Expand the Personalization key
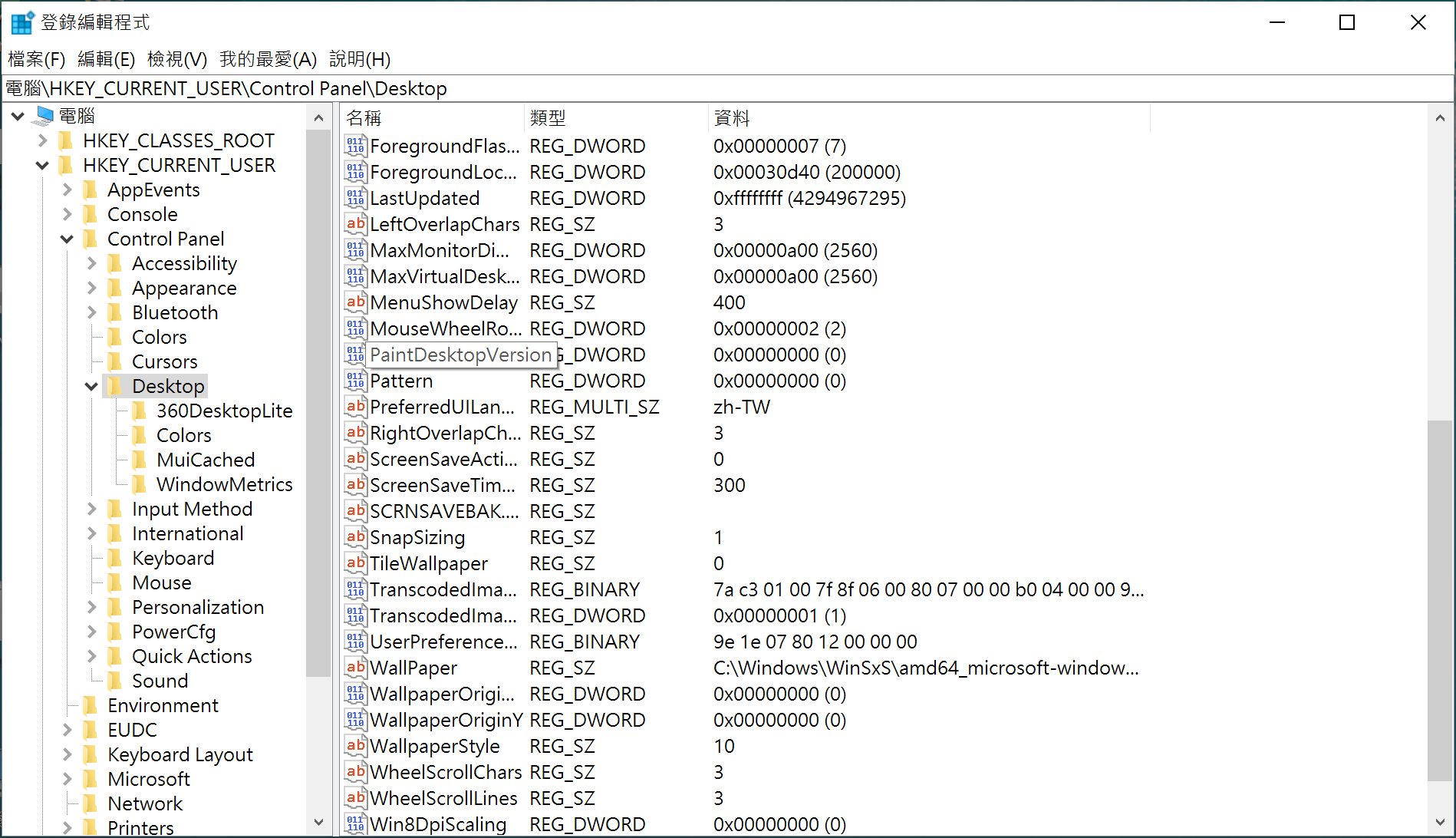1456x838 pixels. 91,607
